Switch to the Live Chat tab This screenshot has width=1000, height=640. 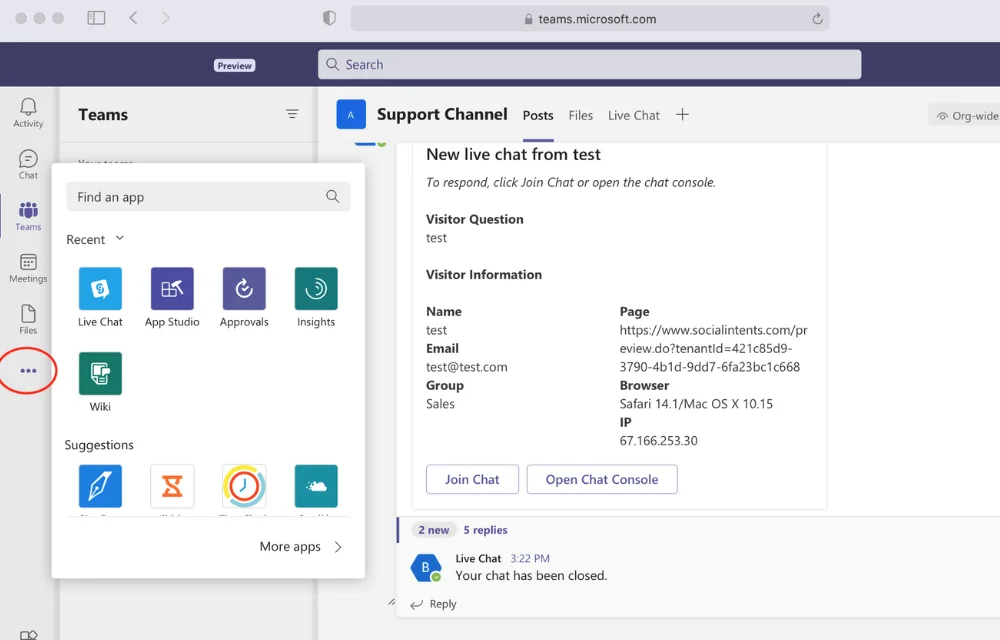click(634, 115)
